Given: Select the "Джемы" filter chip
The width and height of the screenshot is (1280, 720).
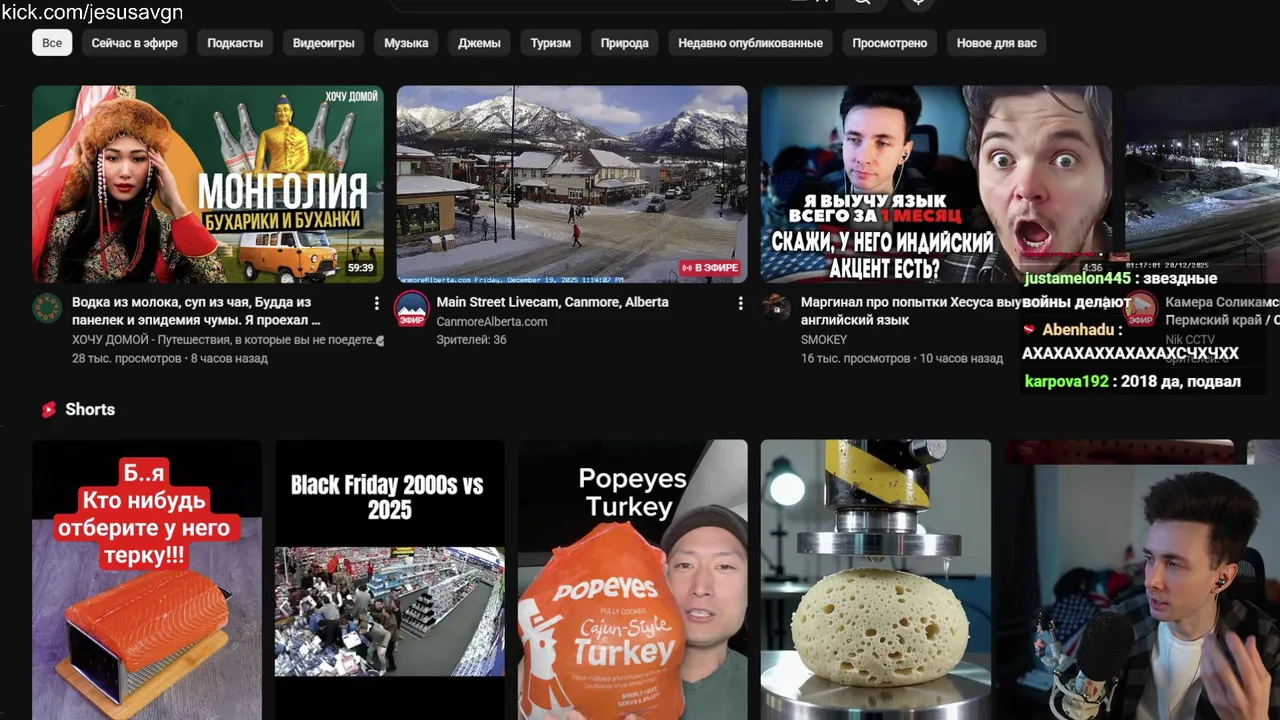Looking at the screenshot, I should 479,43.
